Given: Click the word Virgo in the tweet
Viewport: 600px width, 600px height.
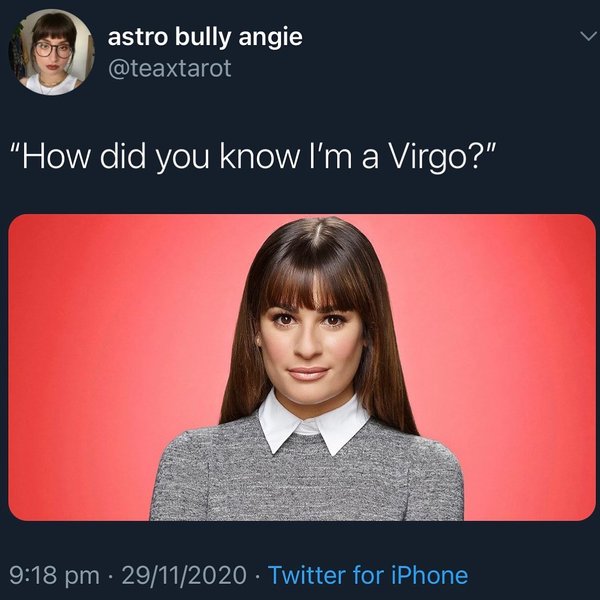Looking at the screenshot, I should click(429, 157).
